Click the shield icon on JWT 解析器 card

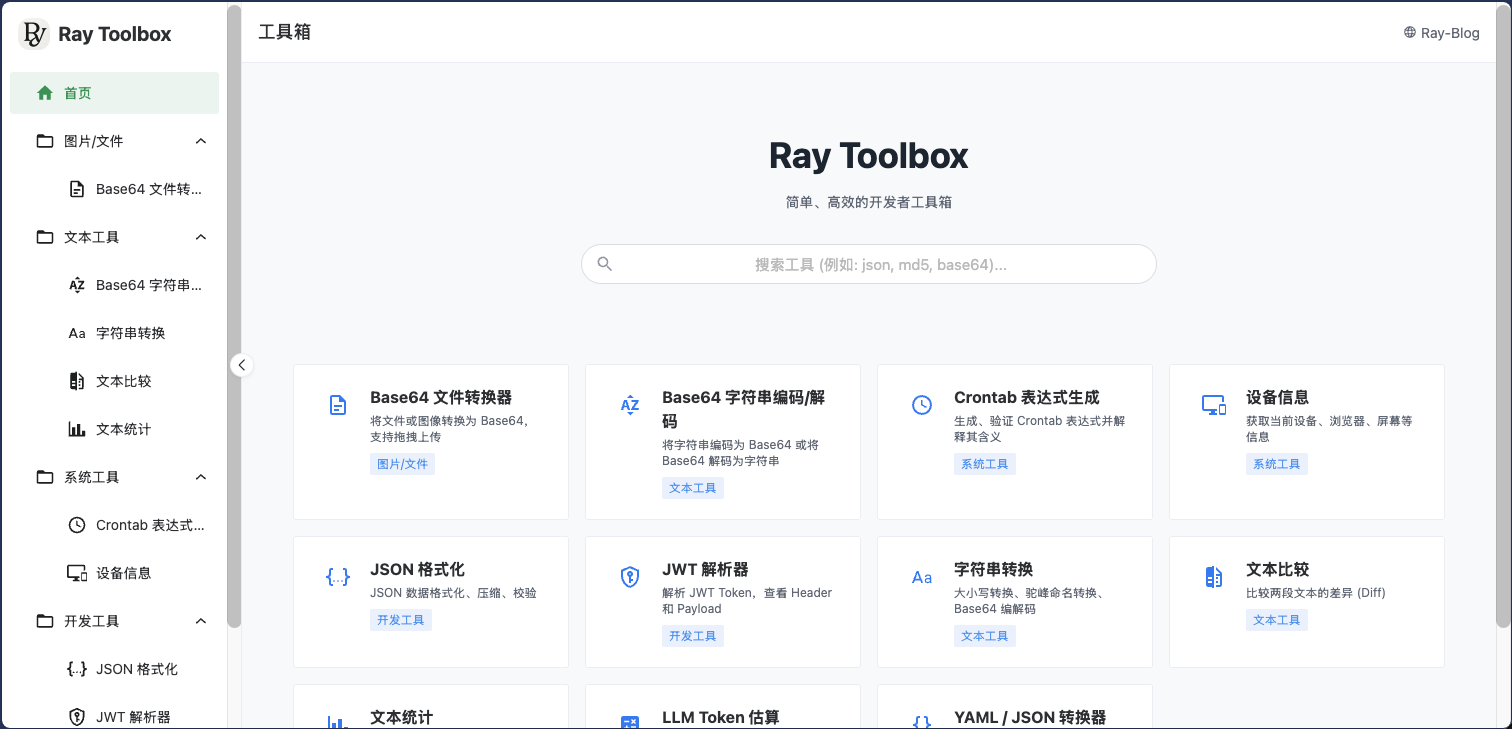coord(629,577)
